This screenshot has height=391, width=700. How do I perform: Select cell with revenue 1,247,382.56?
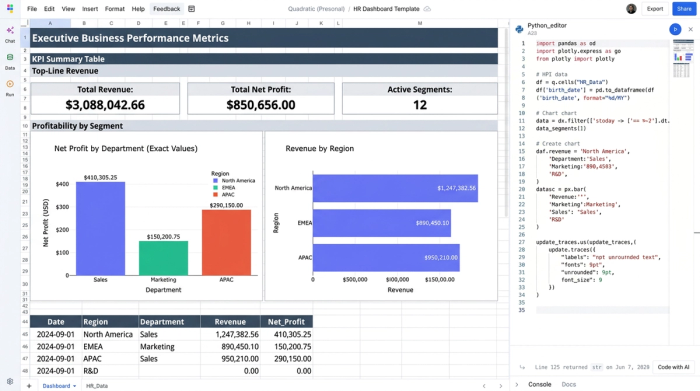point(230,334)
